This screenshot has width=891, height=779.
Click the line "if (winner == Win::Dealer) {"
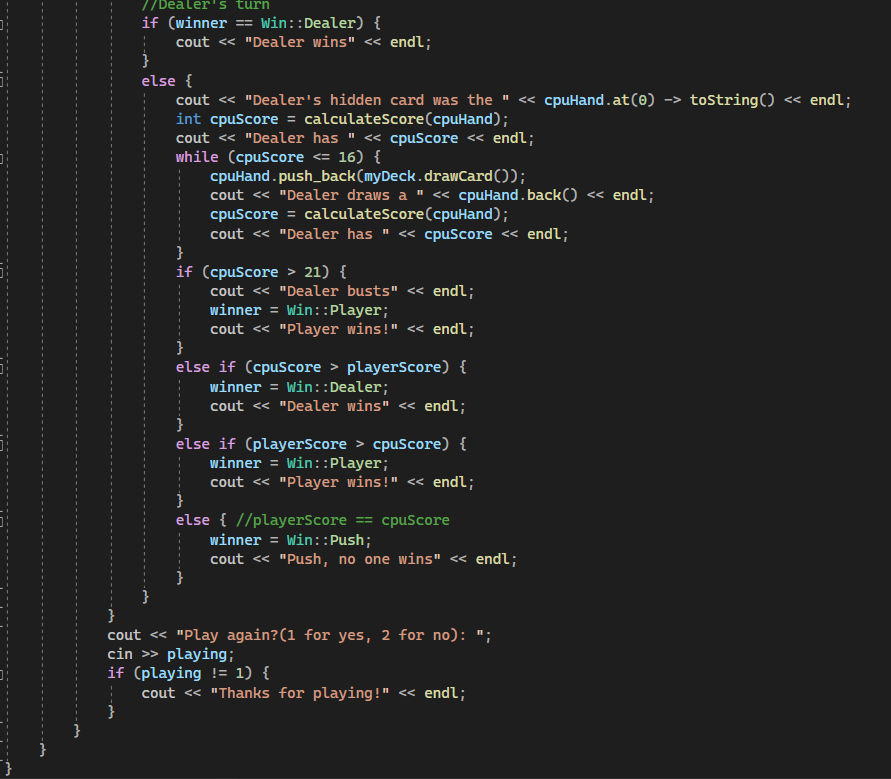[x=261, y=23]
